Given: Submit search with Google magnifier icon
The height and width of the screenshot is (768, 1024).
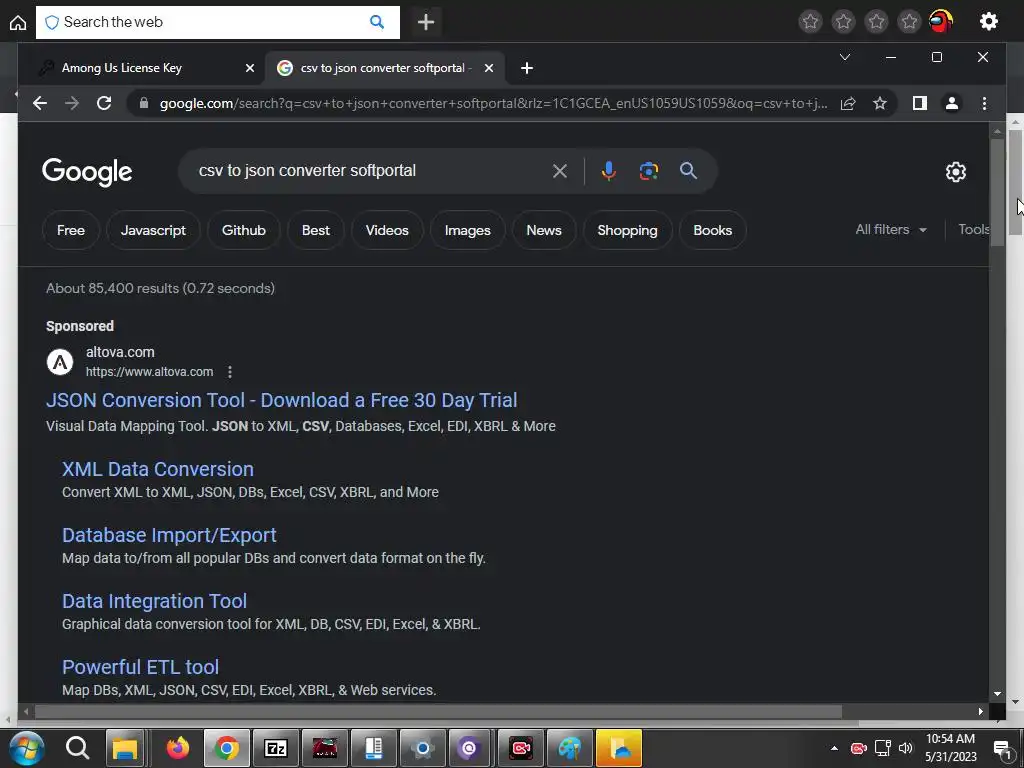Looking at the screenshot, I should coord(688,171).
